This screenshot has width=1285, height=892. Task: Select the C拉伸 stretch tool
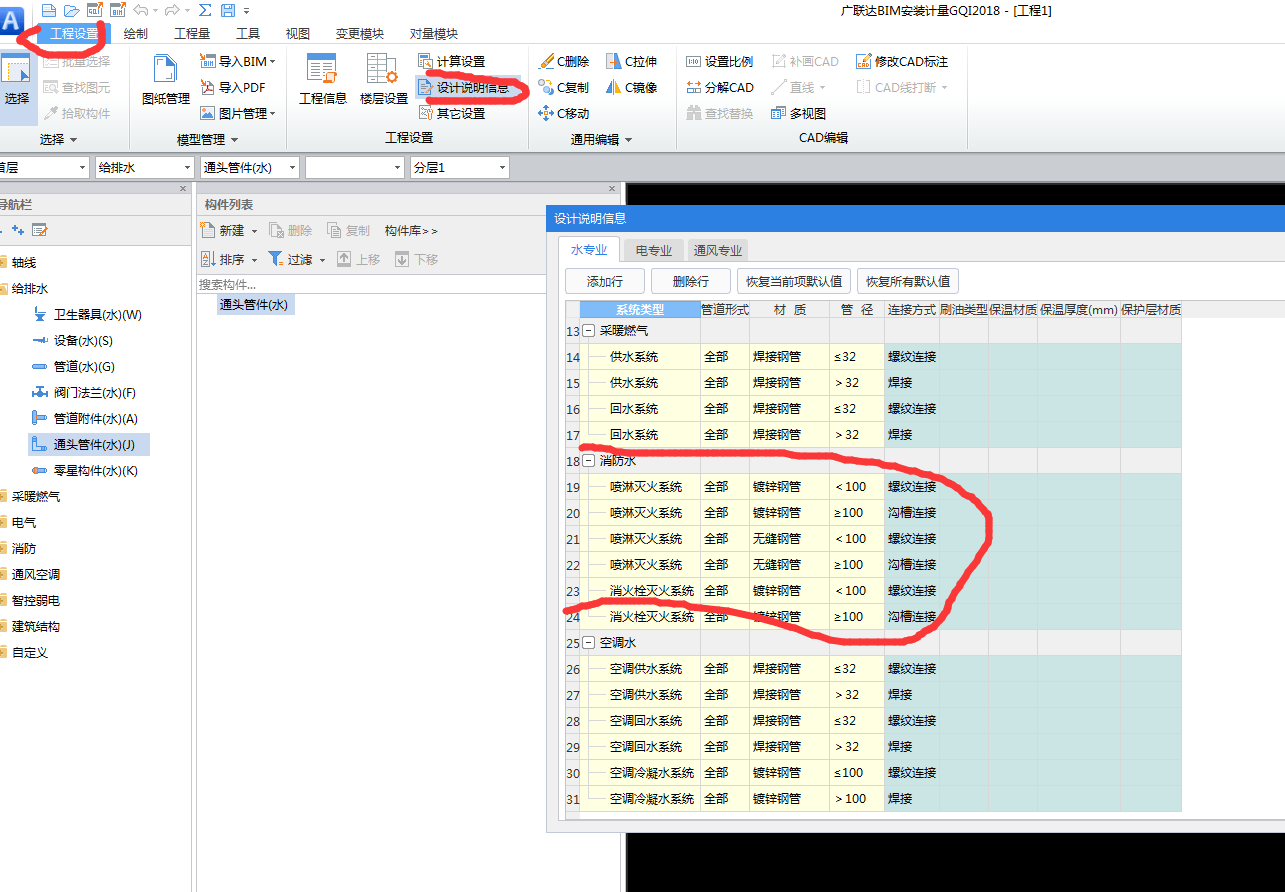pyautogui.click(x=631, y=61)
